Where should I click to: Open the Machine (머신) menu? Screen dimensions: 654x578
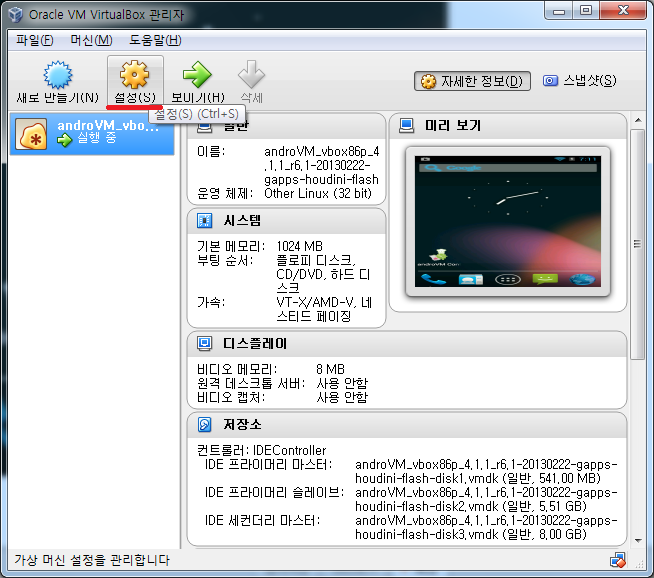coord(91,40)
